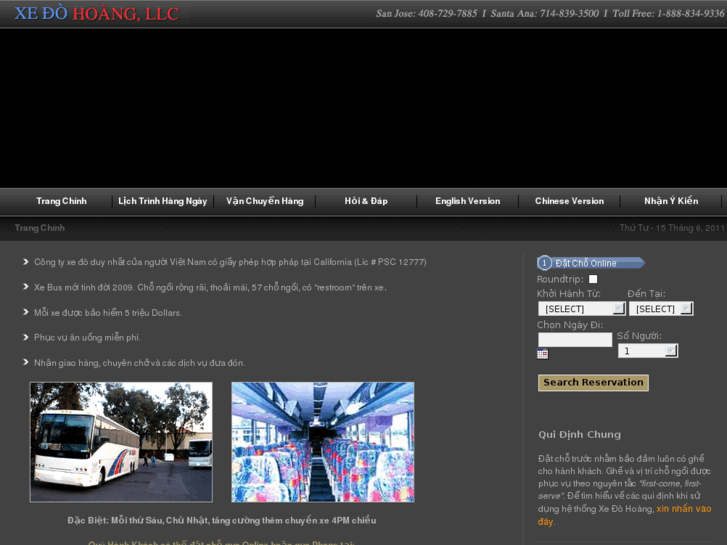Switch to English Version
727x545 pixels.
pos(467,201)
